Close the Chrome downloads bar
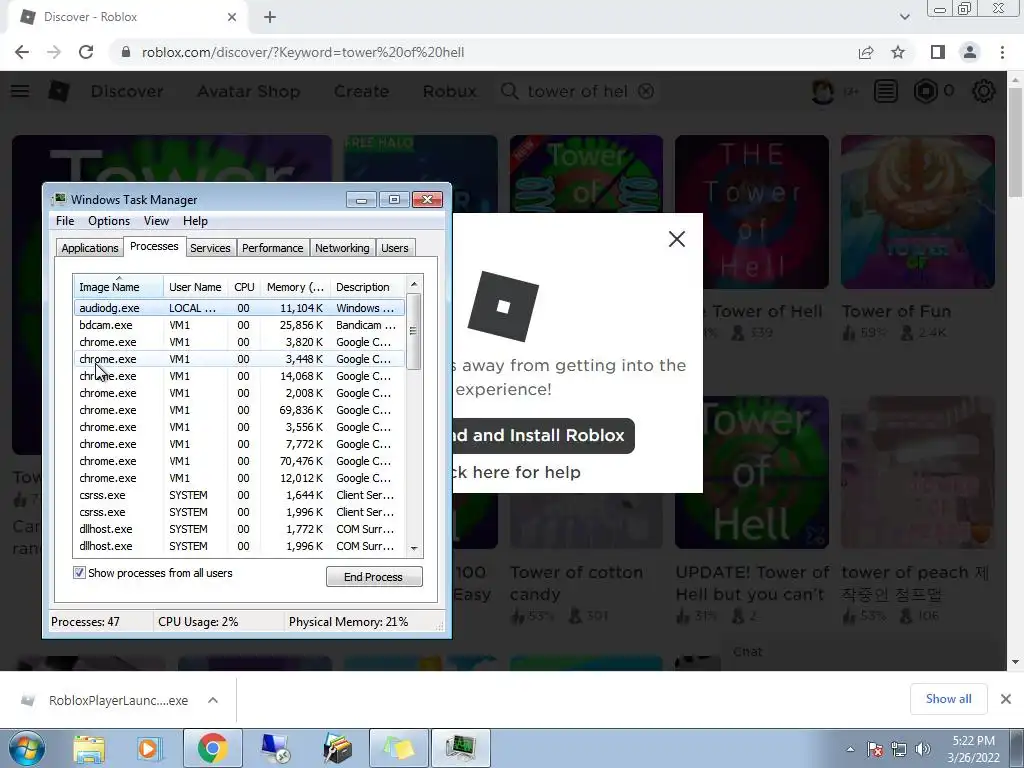Screen dimensions: 1024x768 pos(1006,699)
